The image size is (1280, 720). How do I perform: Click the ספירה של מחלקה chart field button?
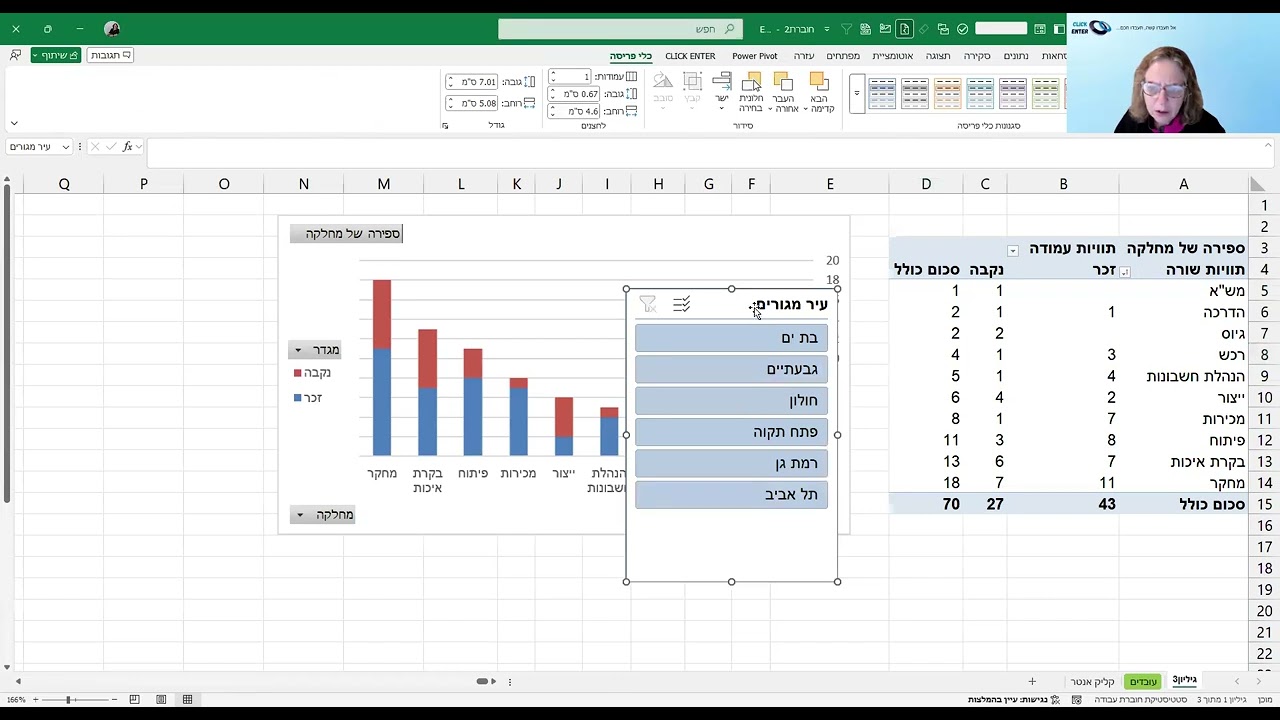pyautogui.click(x=346, y=234)
